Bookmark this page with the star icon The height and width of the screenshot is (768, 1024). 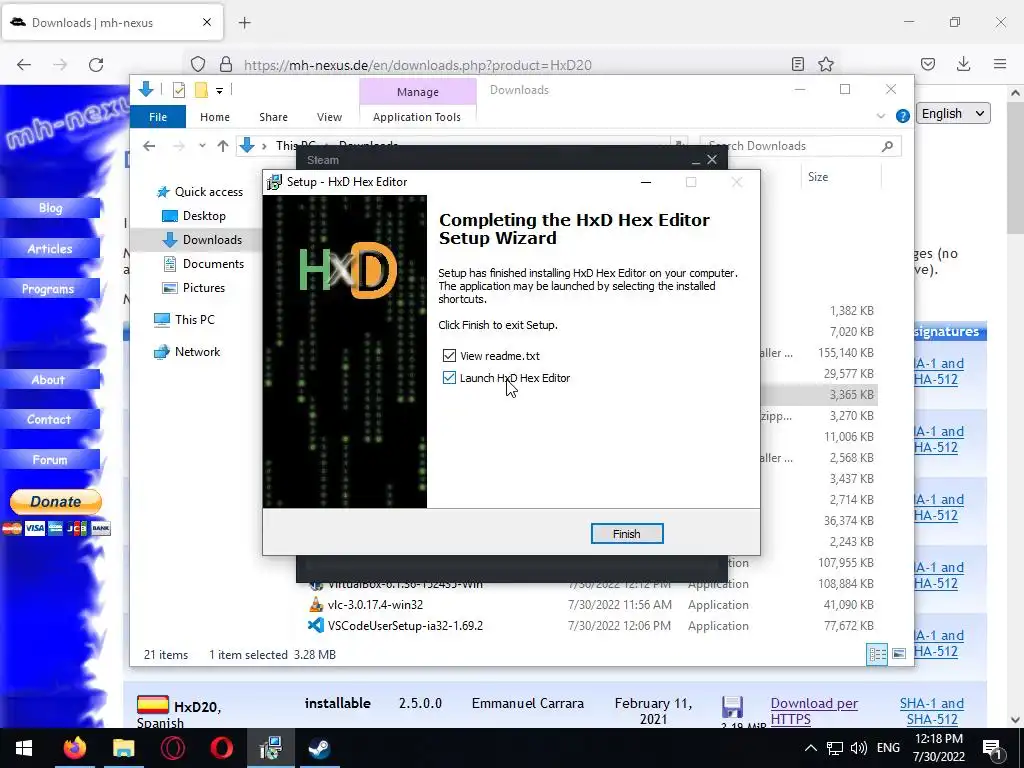pyautogui.click(x=826, y=64)
